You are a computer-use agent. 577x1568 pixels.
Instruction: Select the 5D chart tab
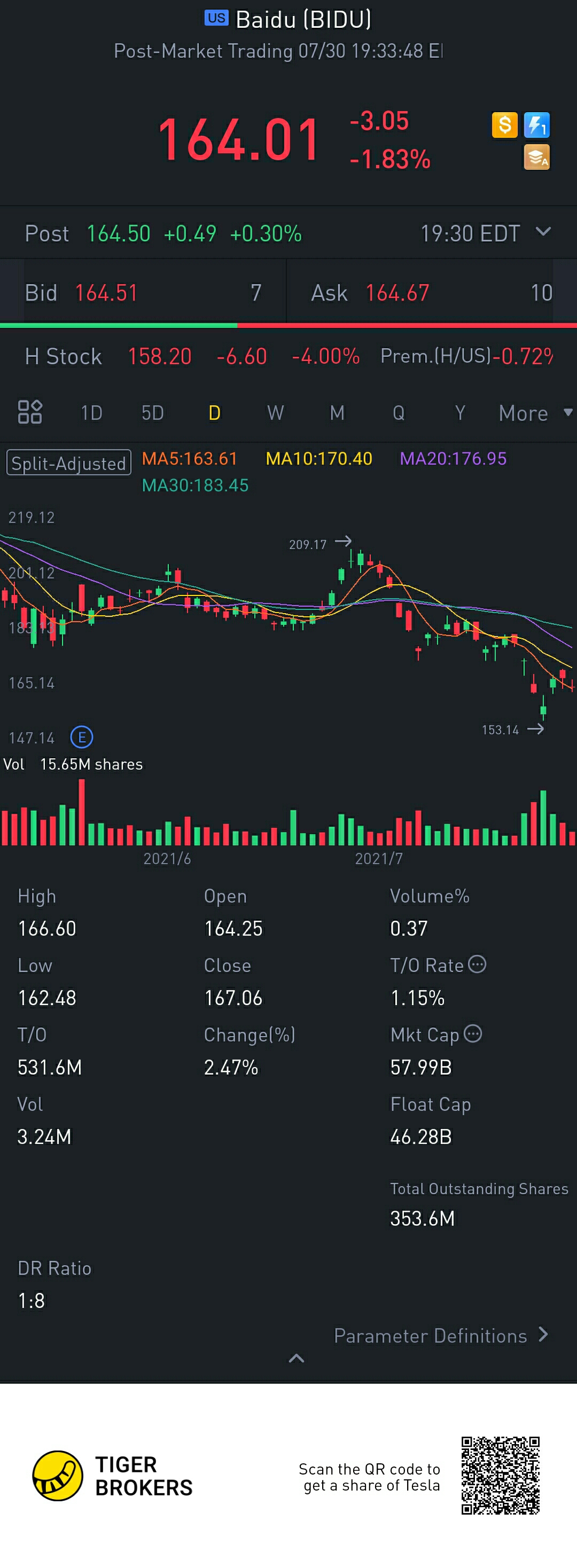152,413
